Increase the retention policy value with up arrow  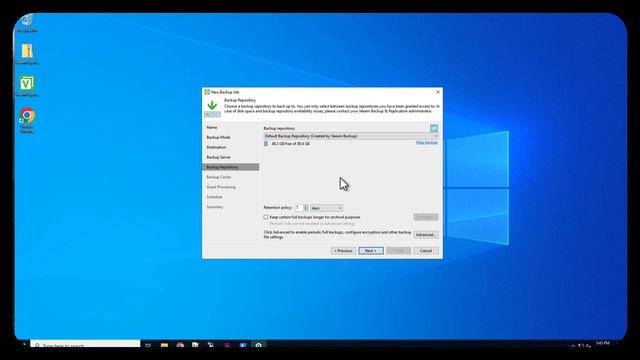[x=306, y=207]
